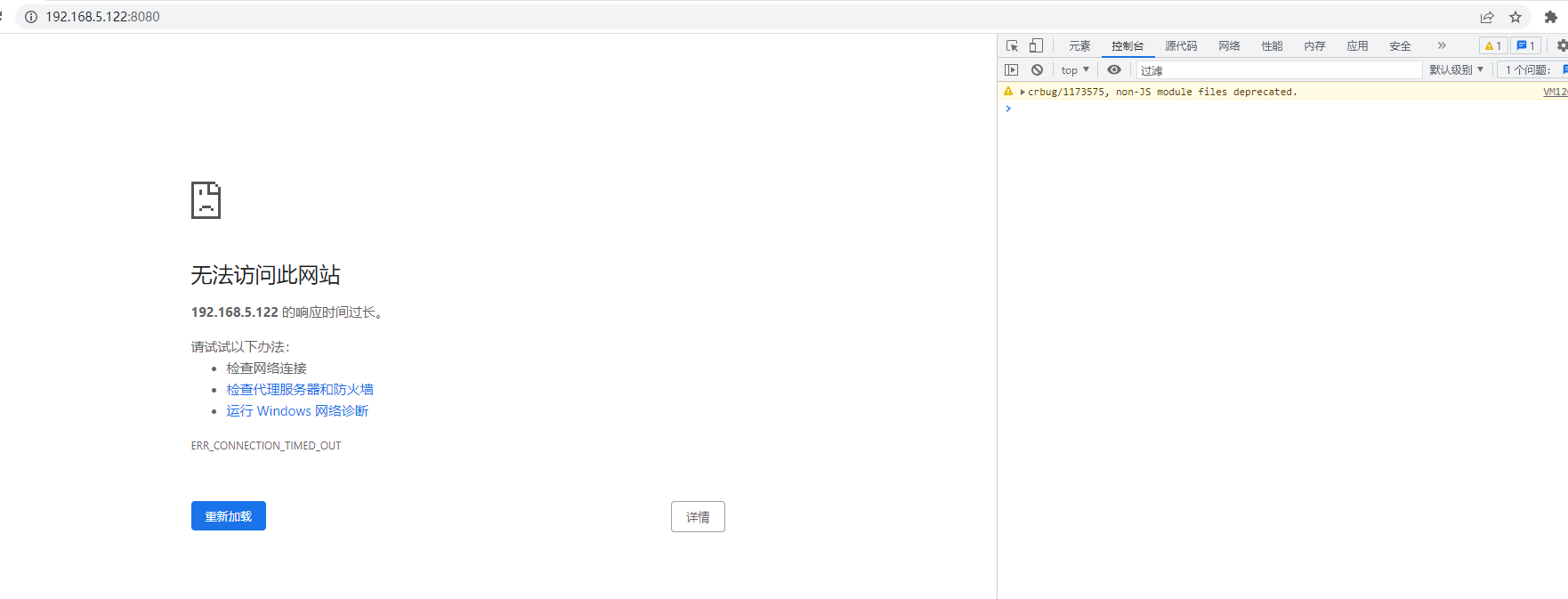Activate the element inspector picker icon
The width and height of the screenshot is (1568, 599).
(1012, 45)
